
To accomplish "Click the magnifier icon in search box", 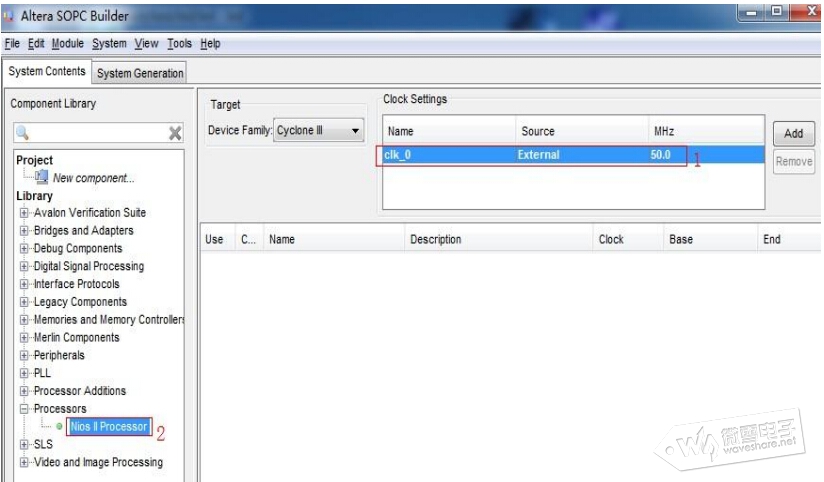I will pos(22,133).
